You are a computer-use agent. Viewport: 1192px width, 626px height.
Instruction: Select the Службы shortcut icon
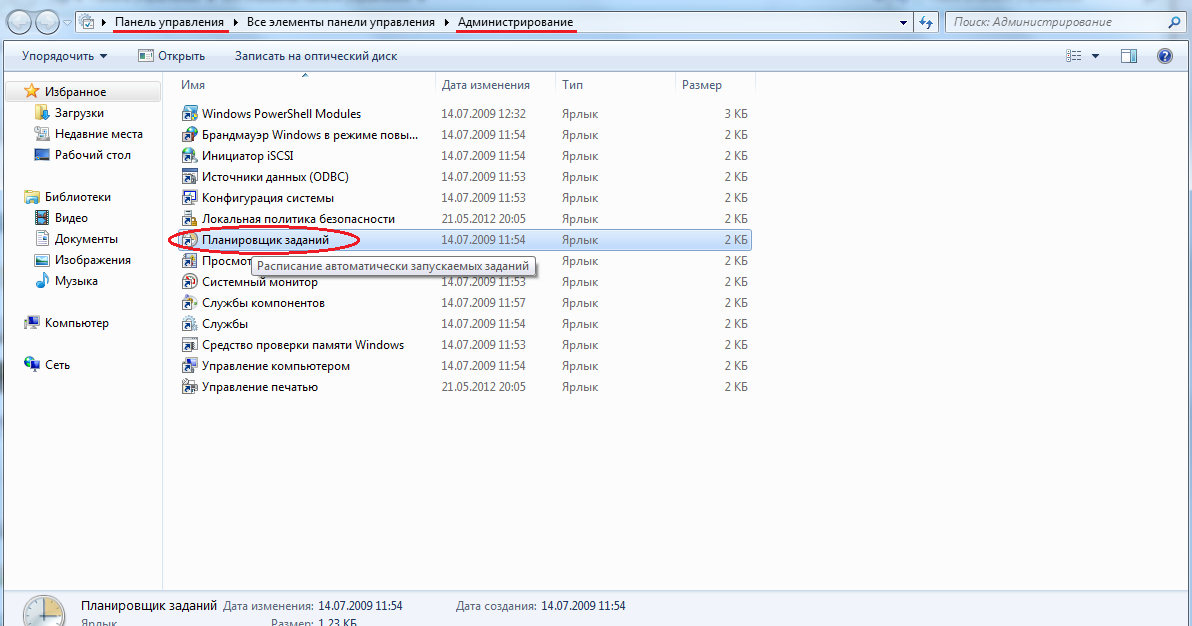[x=189, y=324]
